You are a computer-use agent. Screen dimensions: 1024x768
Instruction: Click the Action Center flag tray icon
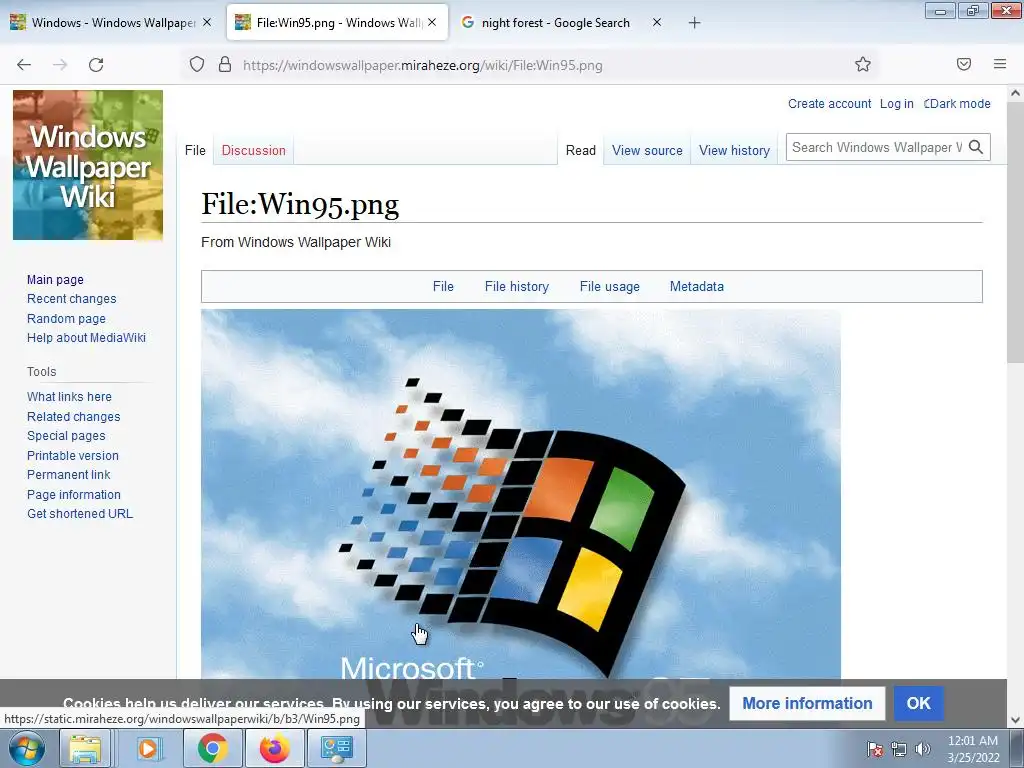pyautogui.click(x=874, y=749)
